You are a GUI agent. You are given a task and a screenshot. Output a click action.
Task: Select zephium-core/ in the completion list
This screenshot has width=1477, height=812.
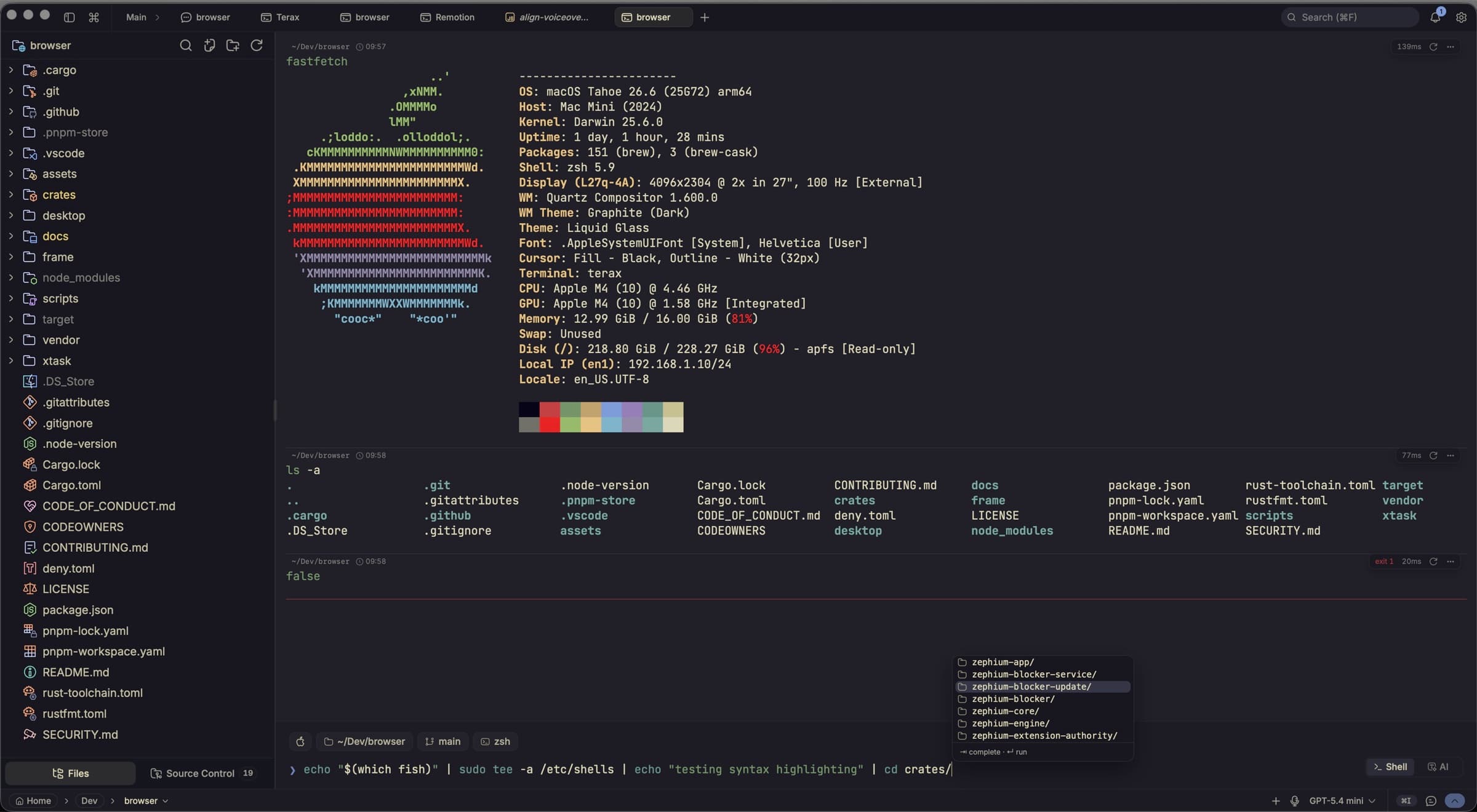coord(1043,712)
